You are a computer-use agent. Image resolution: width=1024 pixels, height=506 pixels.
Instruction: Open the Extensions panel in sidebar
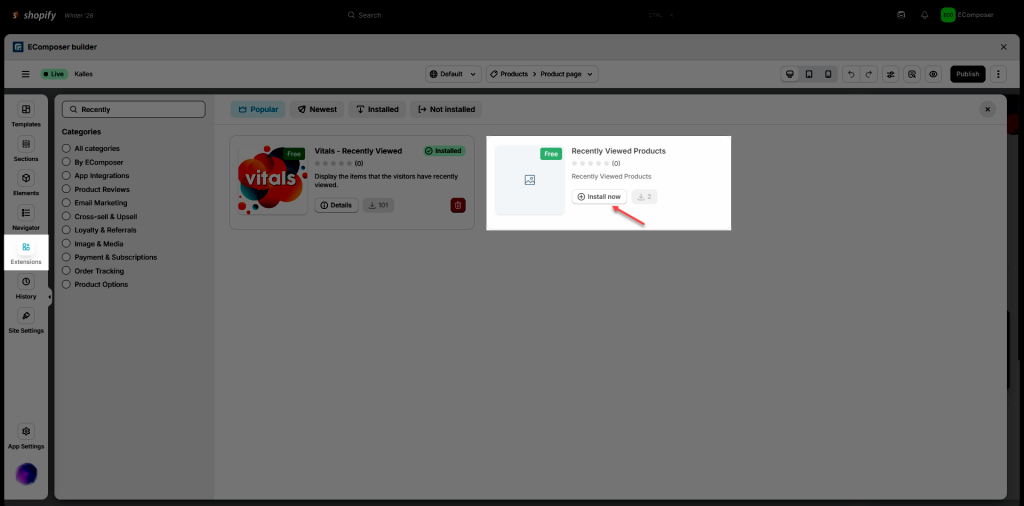(x=26, y=252)
